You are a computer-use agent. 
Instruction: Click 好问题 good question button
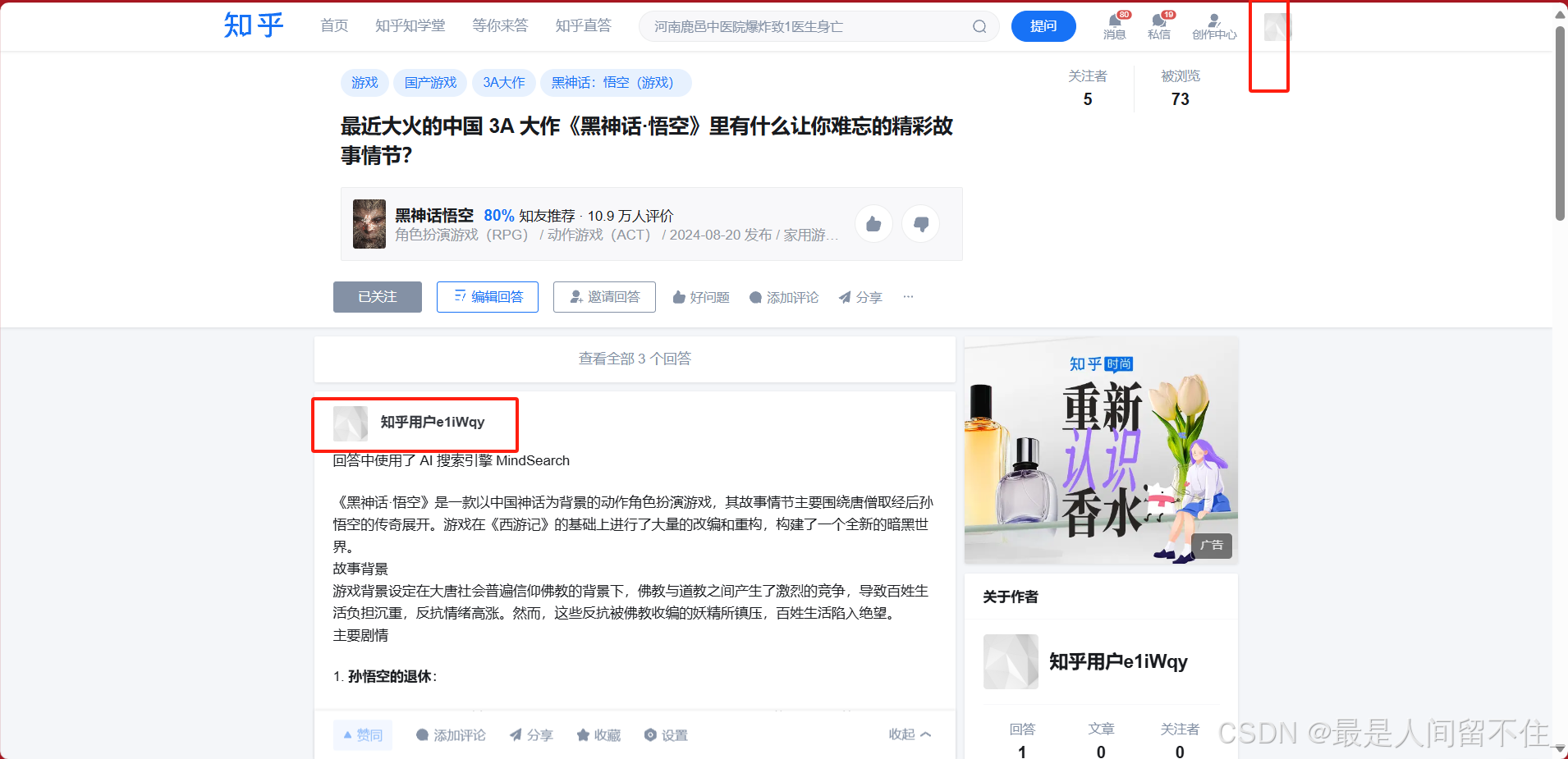(x=701, y=297)
